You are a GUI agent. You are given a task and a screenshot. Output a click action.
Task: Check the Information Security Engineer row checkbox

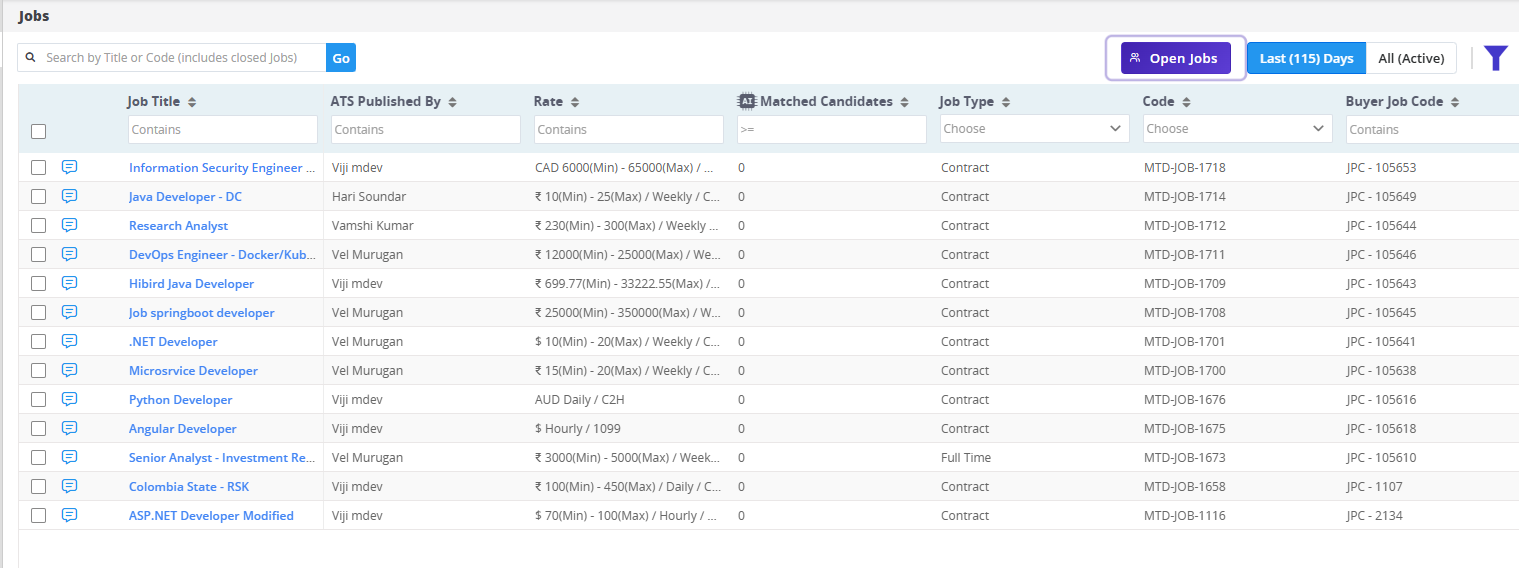(38, 168)
